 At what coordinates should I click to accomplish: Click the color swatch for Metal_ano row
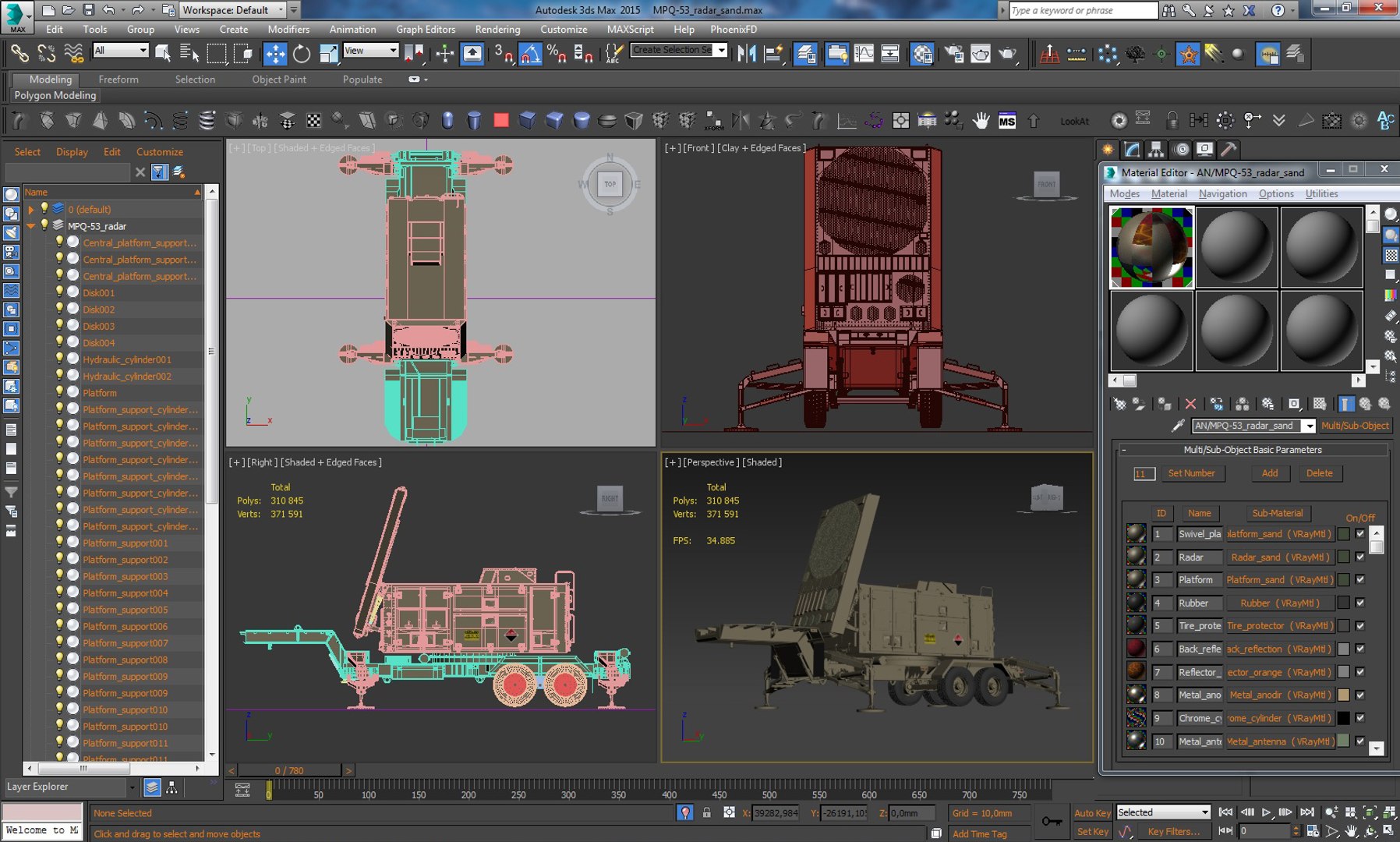[x=1344, y=695]
